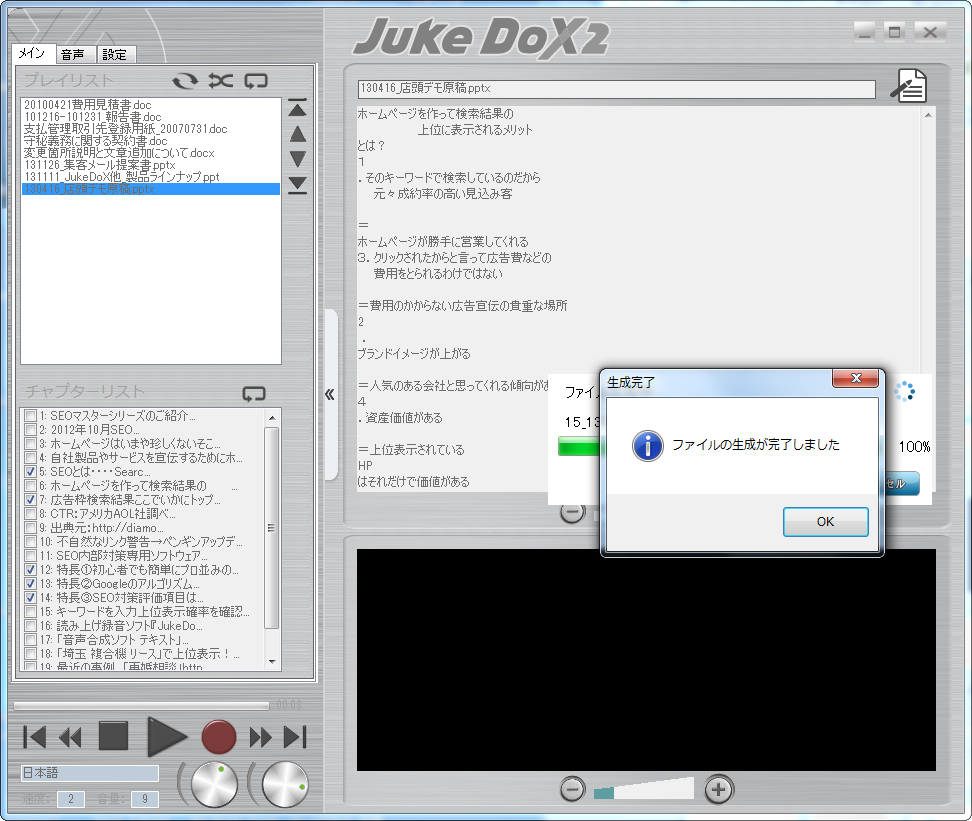Maximize the Juke DoX2 window
The image size is (972, 821).
[895, 32]
